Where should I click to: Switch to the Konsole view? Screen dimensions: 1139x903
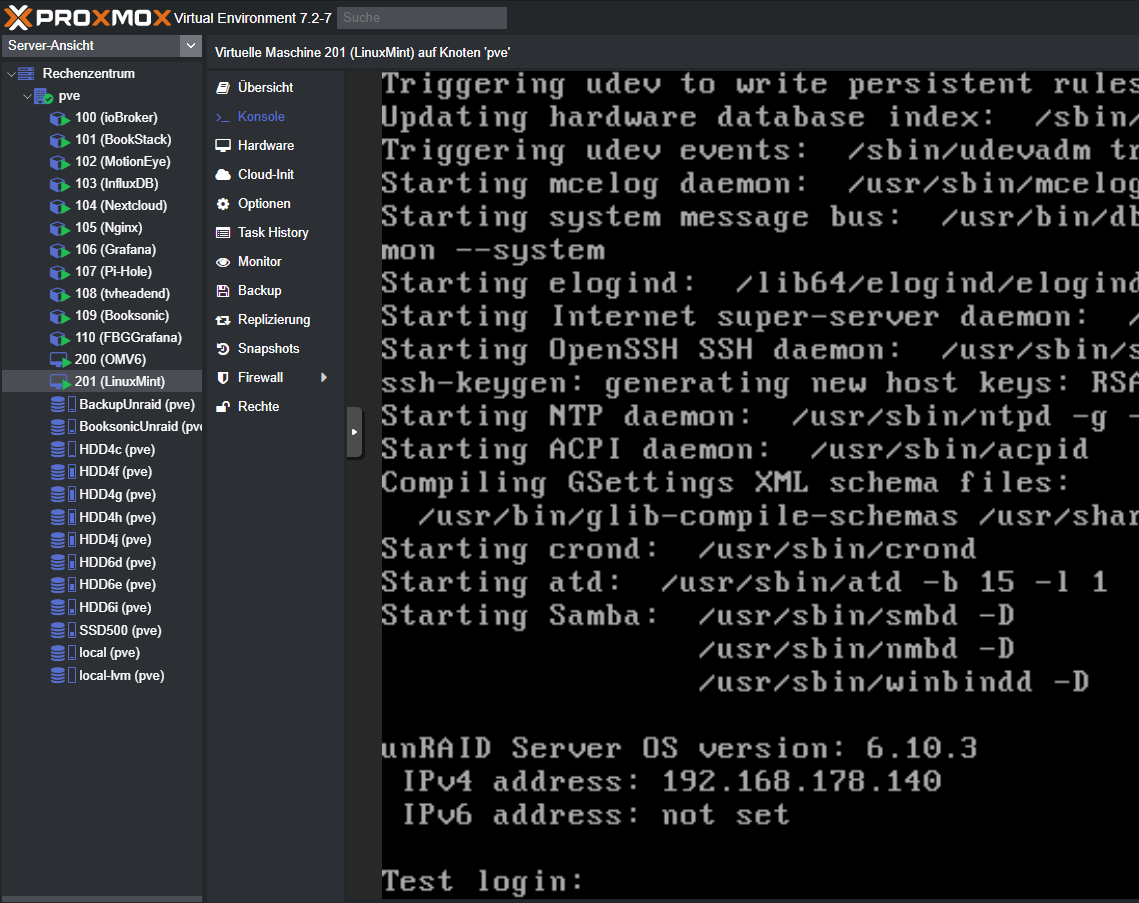click(x=276, y=117)
